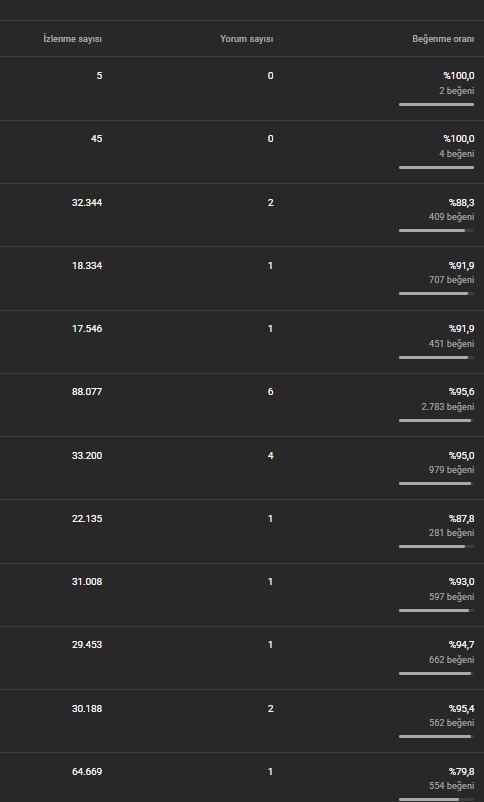Viewport: 484px width, 802px height.
Task: Select the 32.344 view count cell
Action: (x=87, y=203)
